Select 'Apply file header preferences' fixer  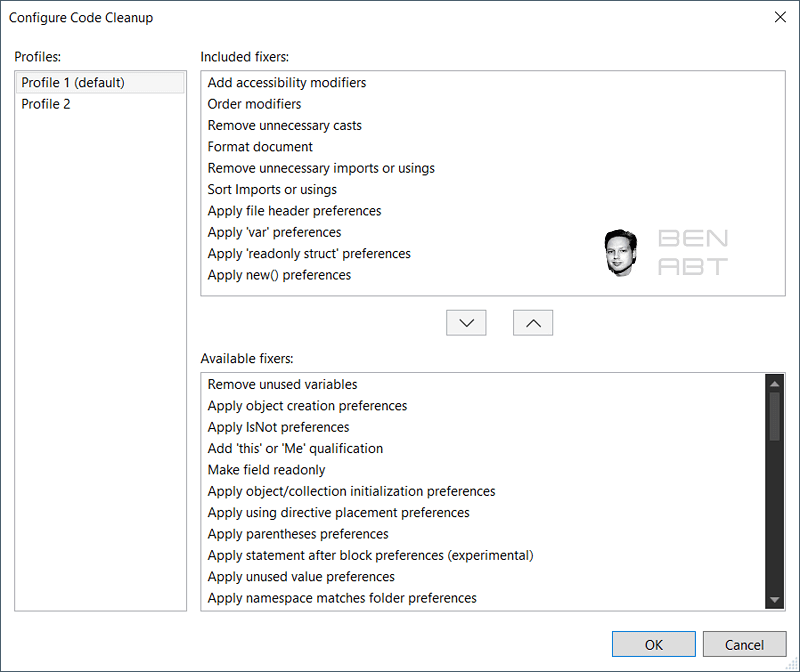[x=294, y=210]
